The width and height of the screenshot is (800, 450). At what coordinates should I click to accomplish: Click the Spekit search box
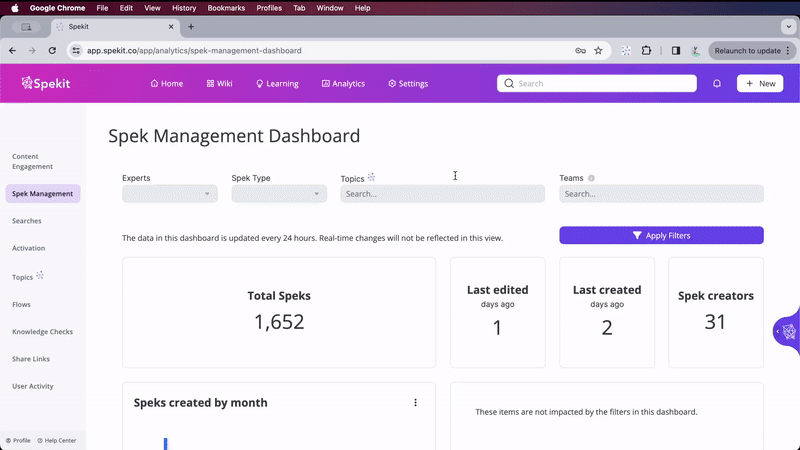point(597,83)
